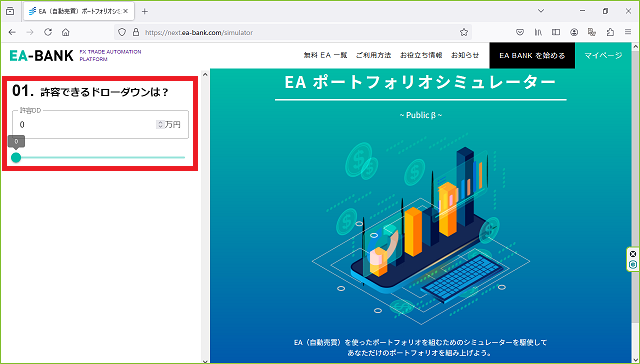Toggle the sidebar icon in toolbar

(x=556, y=32)
